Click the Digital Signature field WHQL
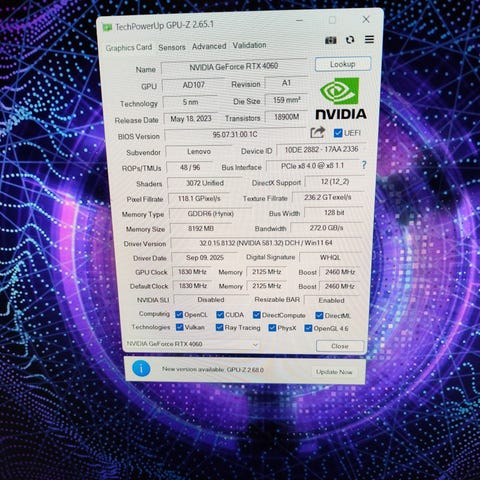The image size is (480, 480). point(330,258)
